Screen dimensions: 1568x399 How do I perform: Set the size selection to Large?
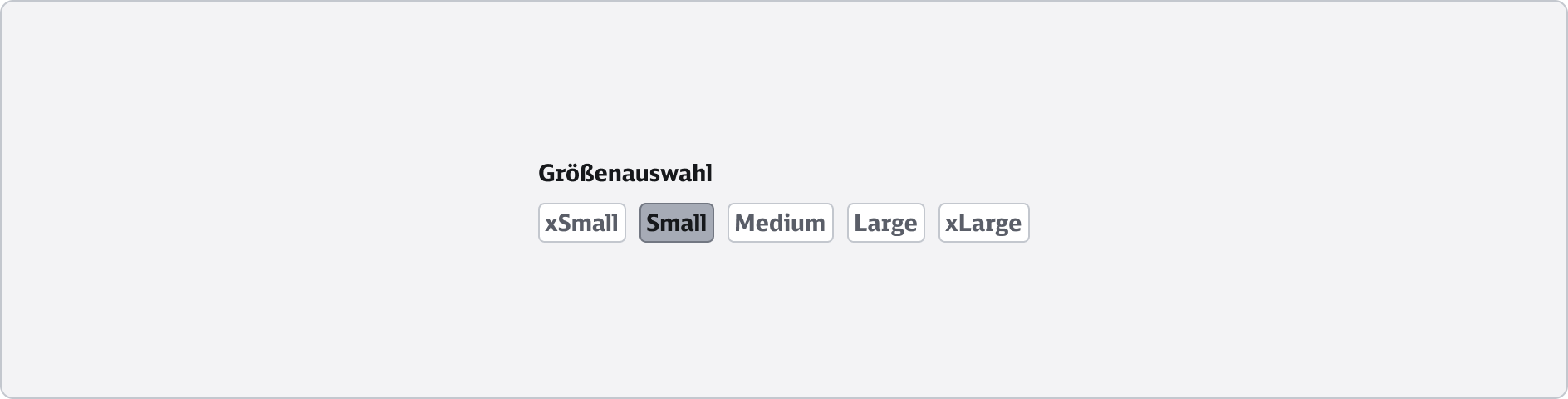coord(885,223)
